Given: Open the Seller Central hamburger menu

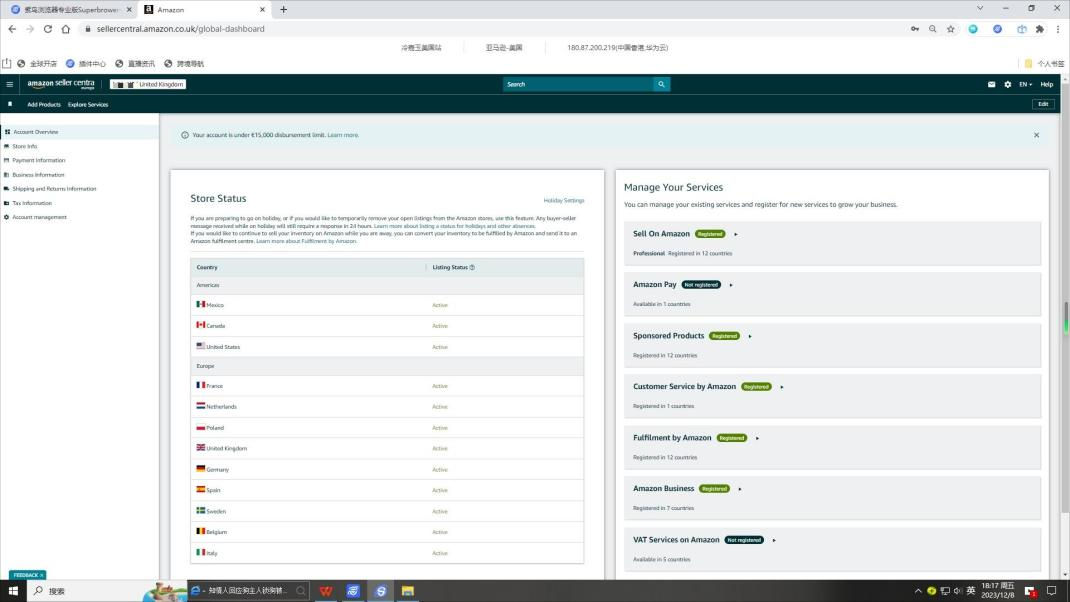Looking at the screenshot, I should (x=10, y=85).
